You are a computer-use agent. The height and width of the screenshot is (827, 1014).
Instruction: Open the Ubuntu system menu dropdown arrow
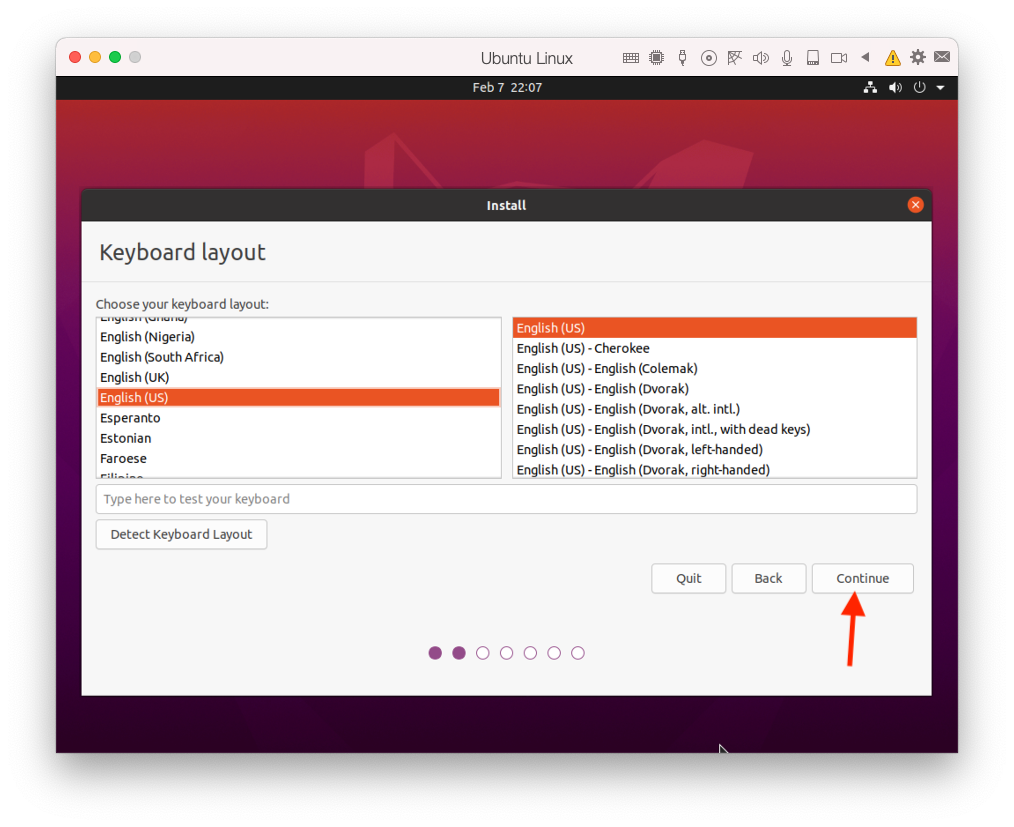[x=941, y=88]
